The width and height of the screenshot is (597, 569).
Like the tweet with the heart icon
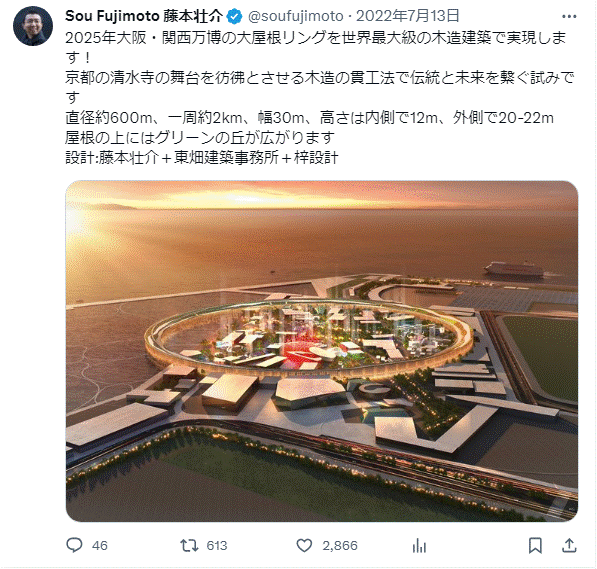coord(304,545)
